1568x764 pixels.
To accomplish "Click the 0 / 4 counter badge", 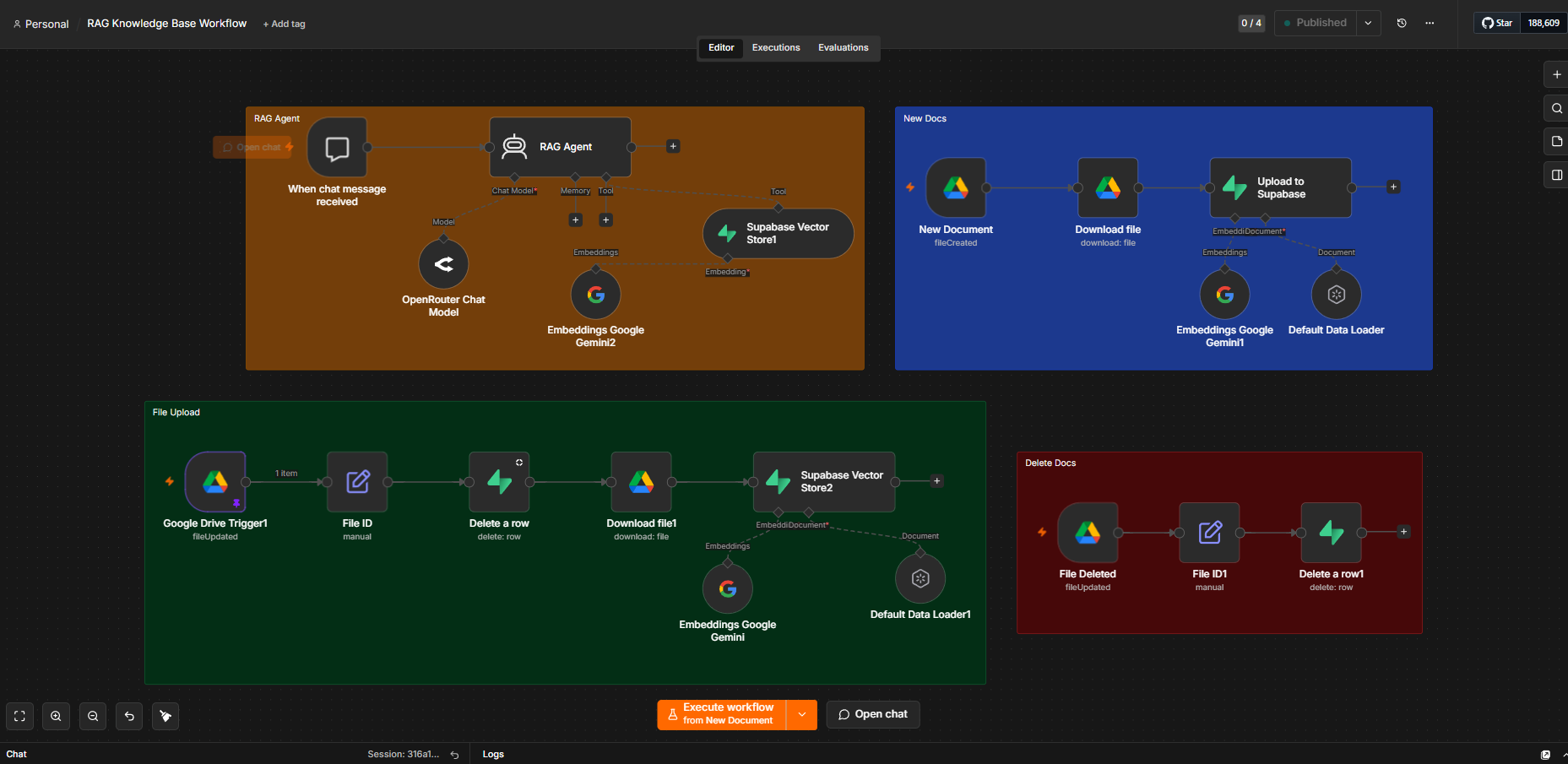I will 1251,23.
